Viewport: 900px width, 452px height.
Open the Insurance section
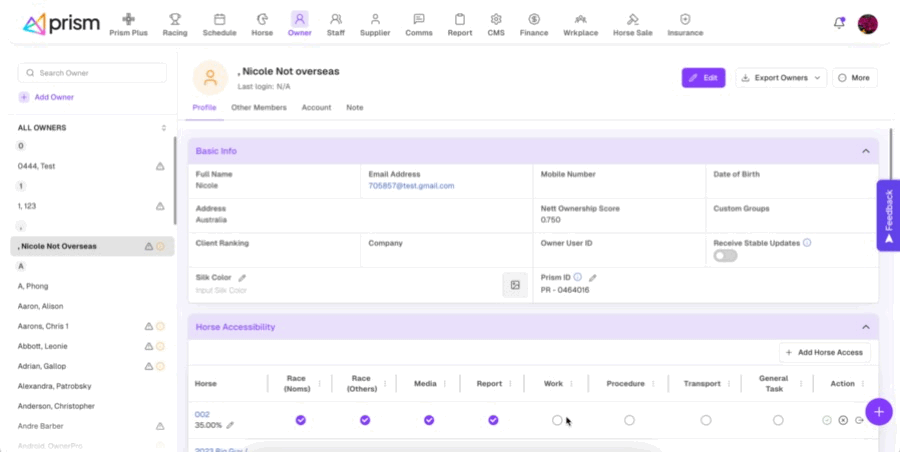[685, 24]
